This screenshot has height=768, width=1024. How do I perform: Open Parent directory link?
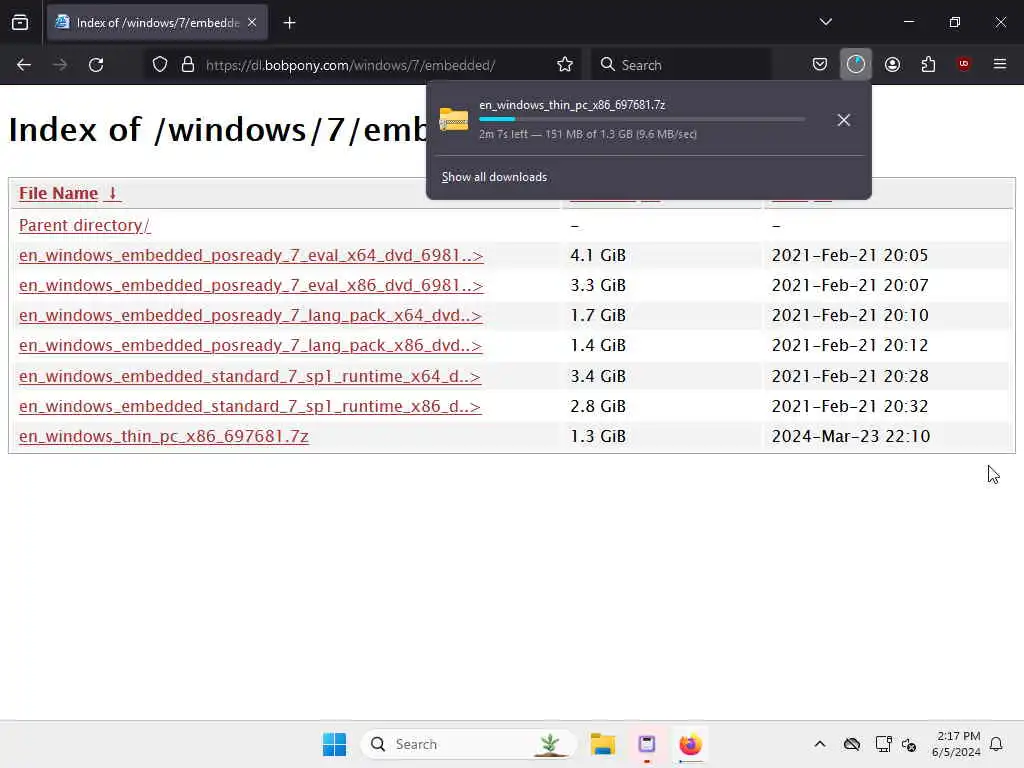point(84,225)
